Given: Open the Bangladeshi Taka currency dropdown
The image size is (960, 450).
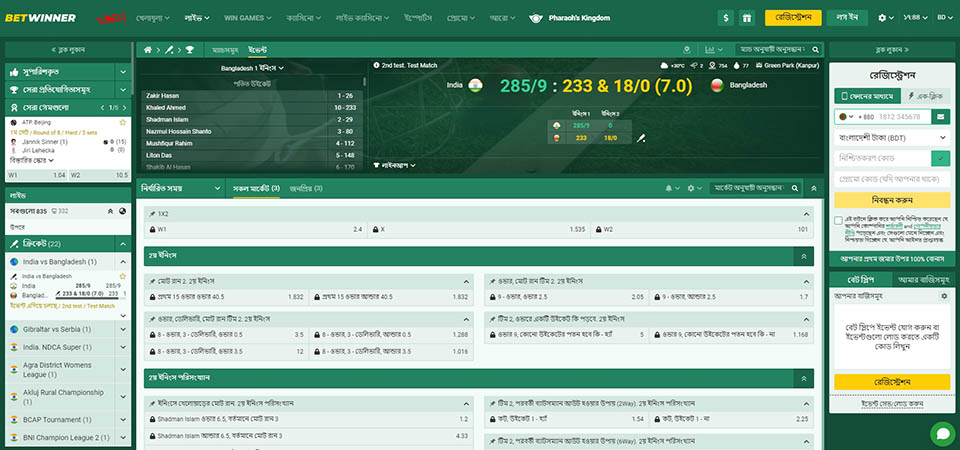Looking at the screenshot, I should coord(891,138).
